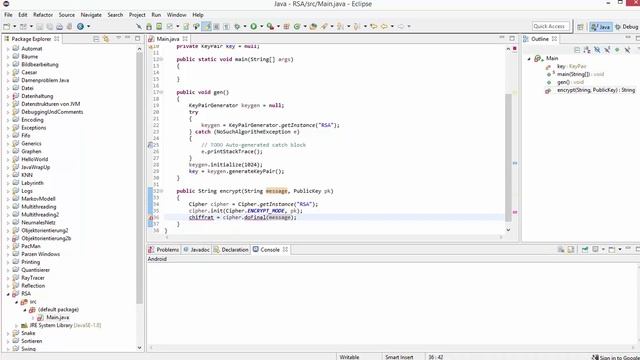
Task: Toggle code folding for encrypt method
Action: 162,191
